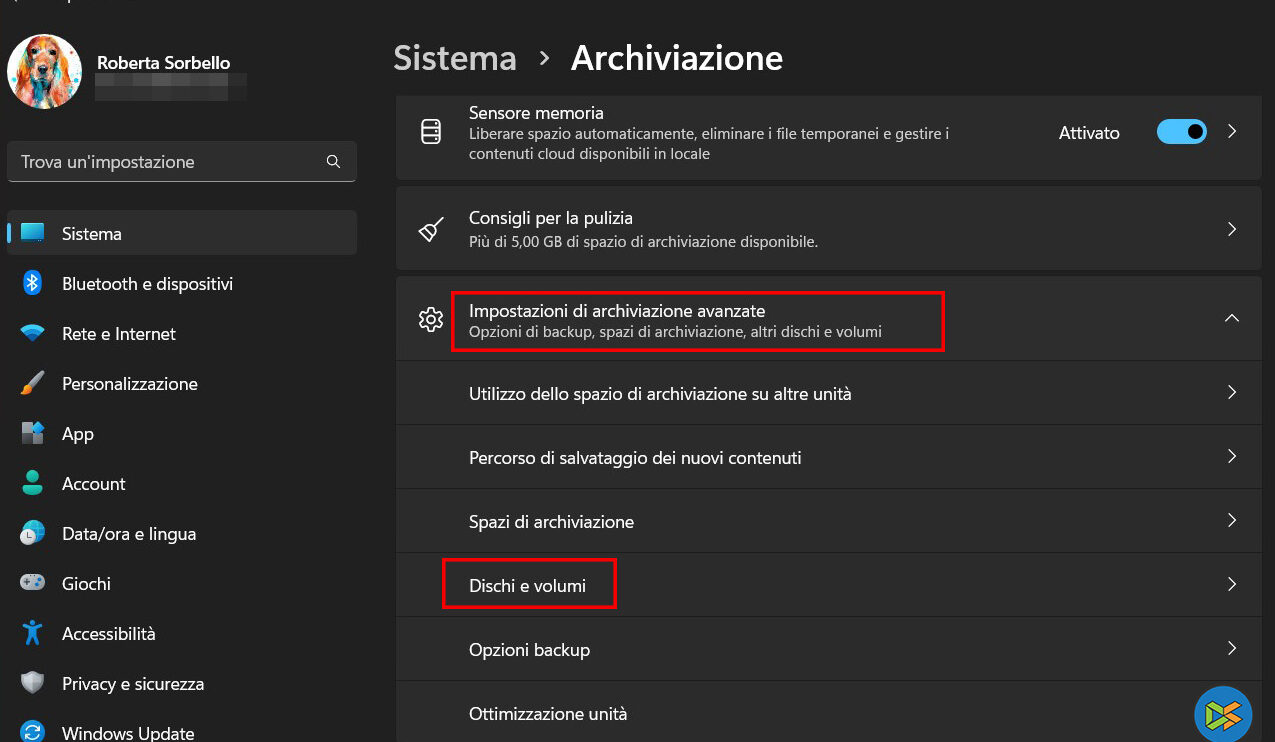
Task: Click the Accessibilità person icon
Action: coord(32,634)
